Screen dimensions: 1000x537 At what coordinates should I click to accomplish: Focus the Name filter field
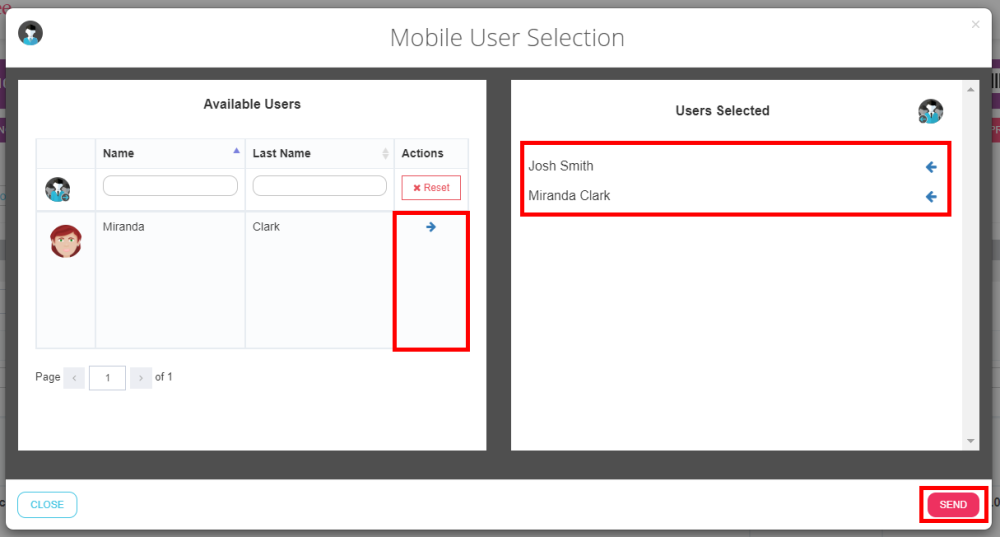(x=170, y=186)
